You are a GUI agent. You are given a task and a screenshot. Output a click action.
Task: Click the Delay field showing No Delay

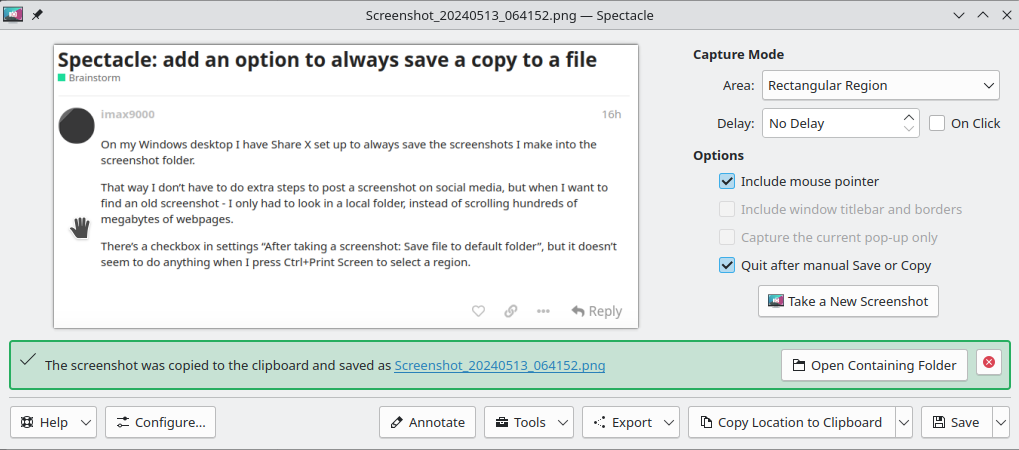point(841,123)
